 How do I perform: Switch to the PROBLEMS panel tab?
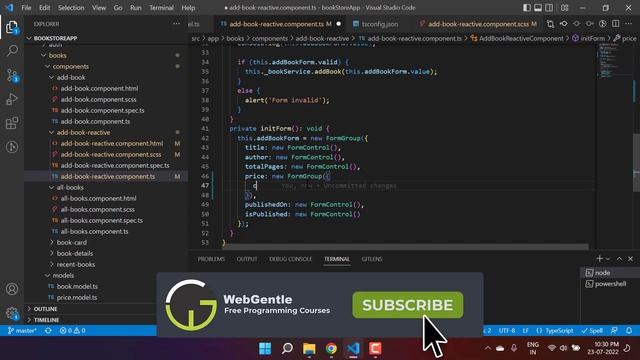211,259
